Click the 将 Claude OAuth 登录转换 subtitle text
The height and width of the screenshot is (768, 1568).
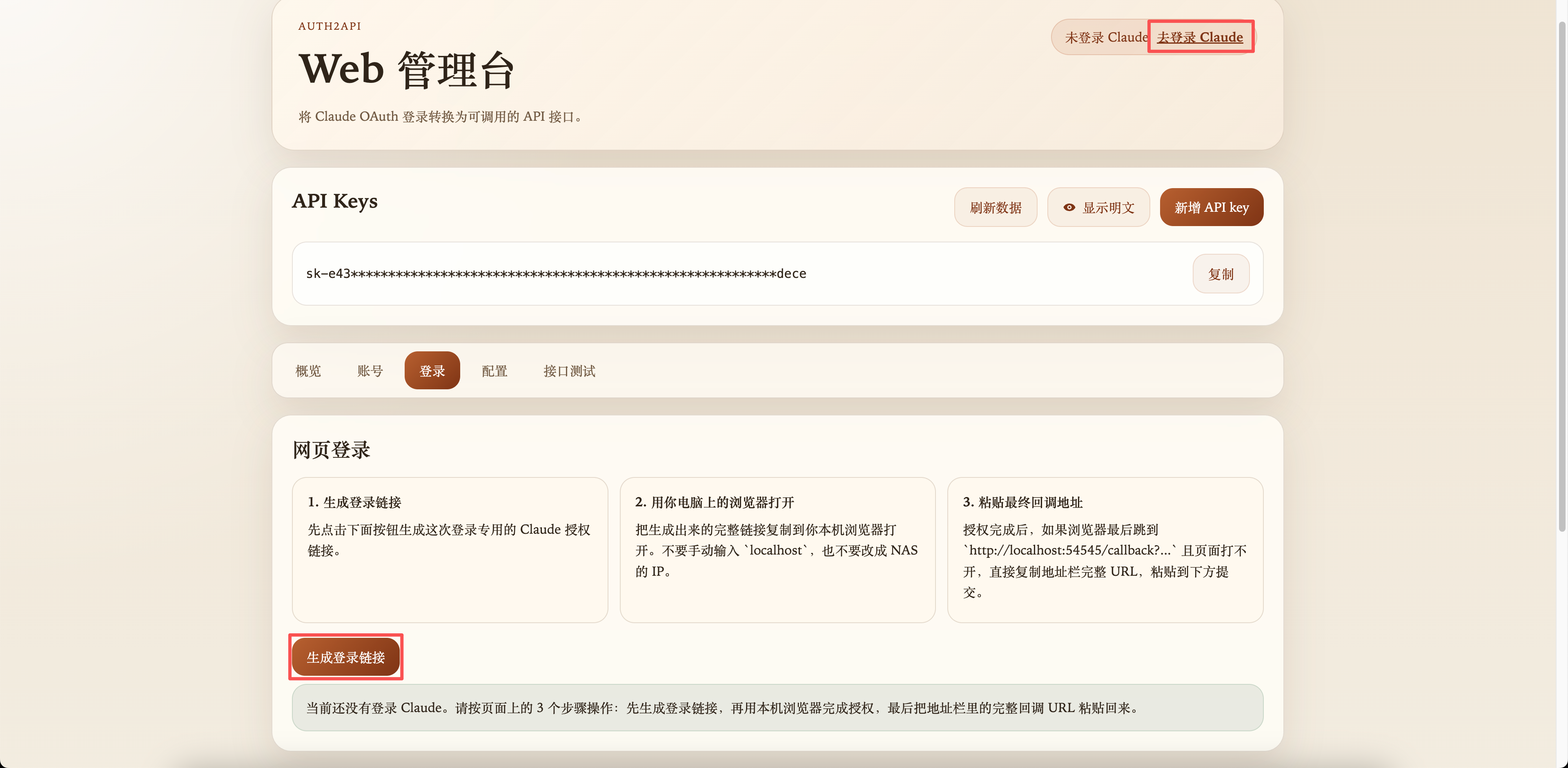coord(442,116)
